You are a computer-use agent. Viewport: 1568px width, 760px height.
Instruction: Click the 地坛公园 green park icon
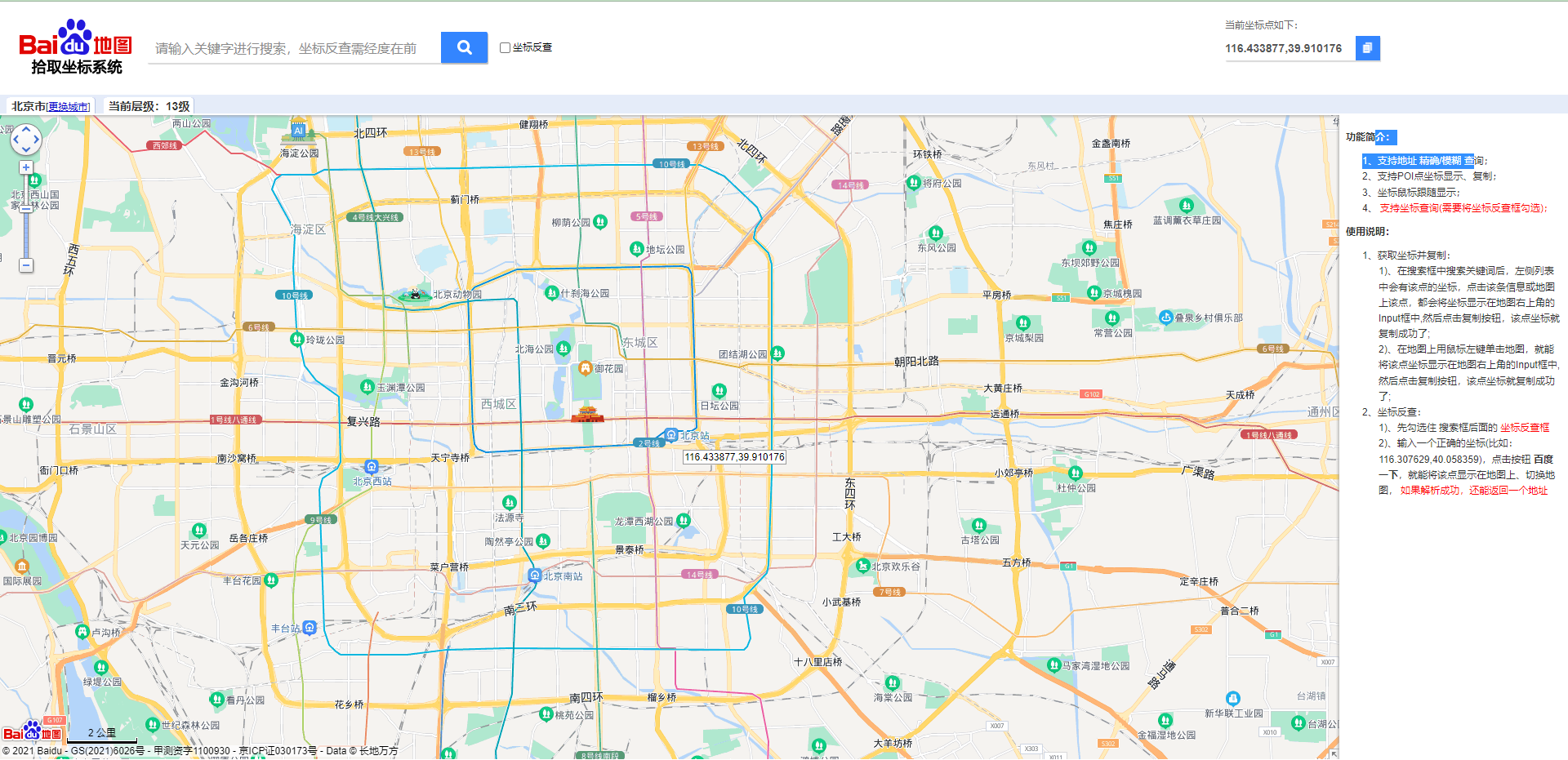637,248
